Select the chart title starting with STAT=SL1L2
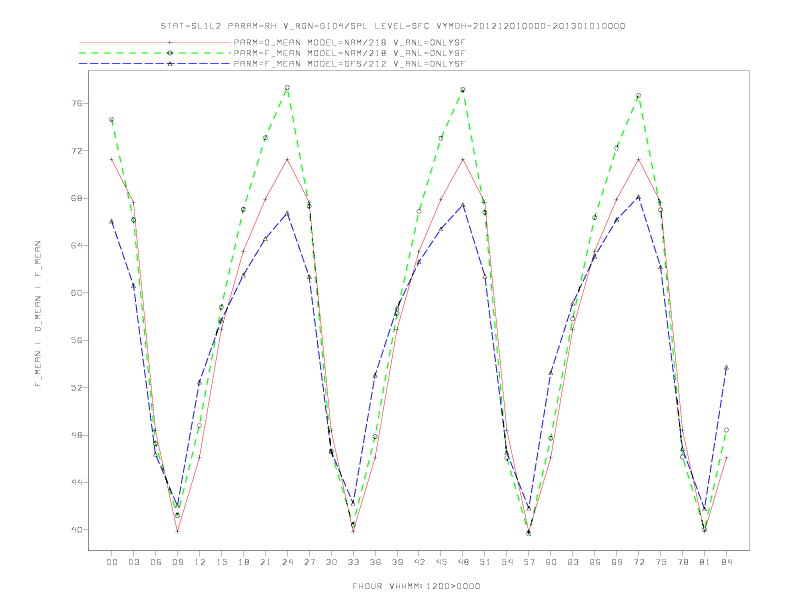The image size is (792, 612). tap(393, 26)
